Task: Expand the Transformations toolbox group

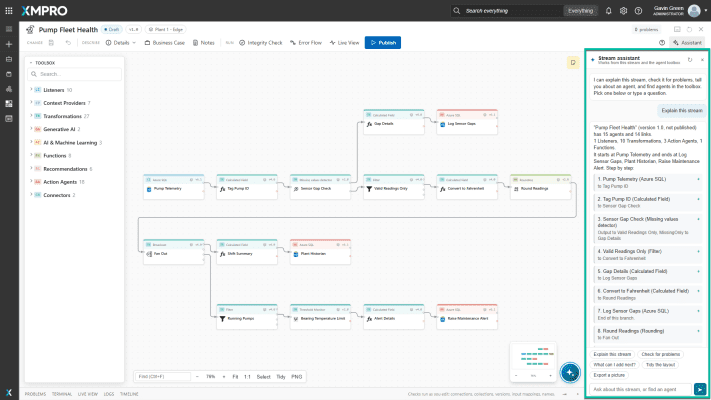Action: [58, 116]
